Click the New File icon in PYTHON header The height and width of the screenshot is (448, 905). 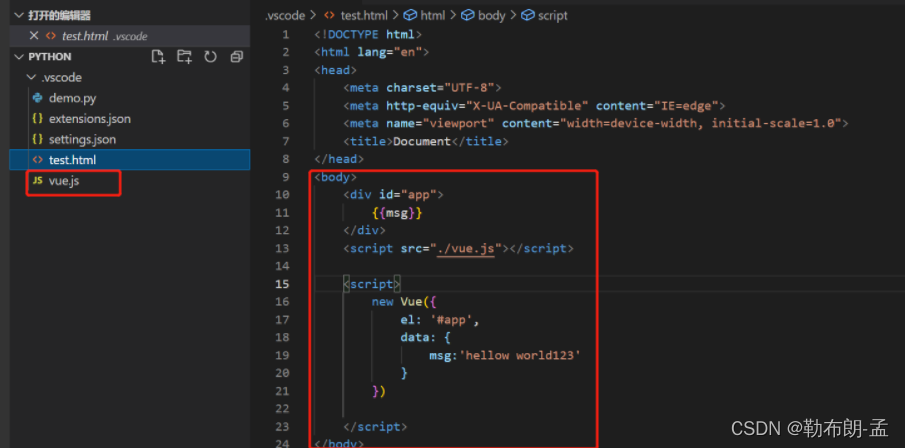pyautogui.click(x=158, y=57)
